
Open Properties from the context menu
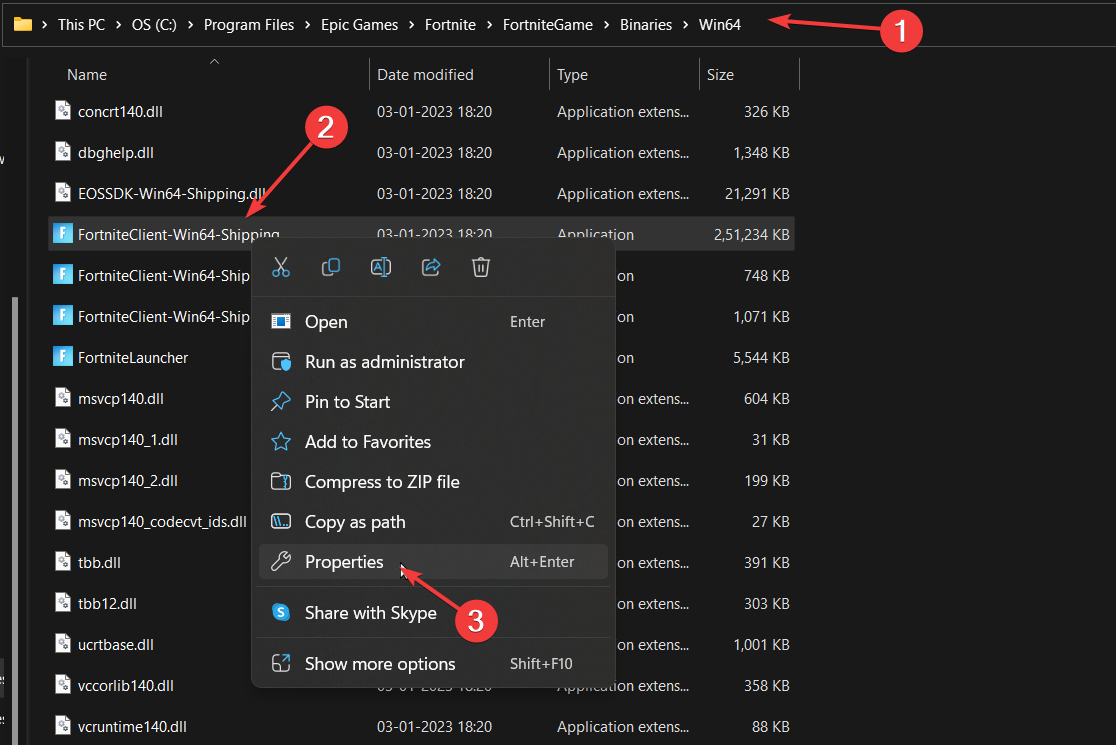[433, 561]
